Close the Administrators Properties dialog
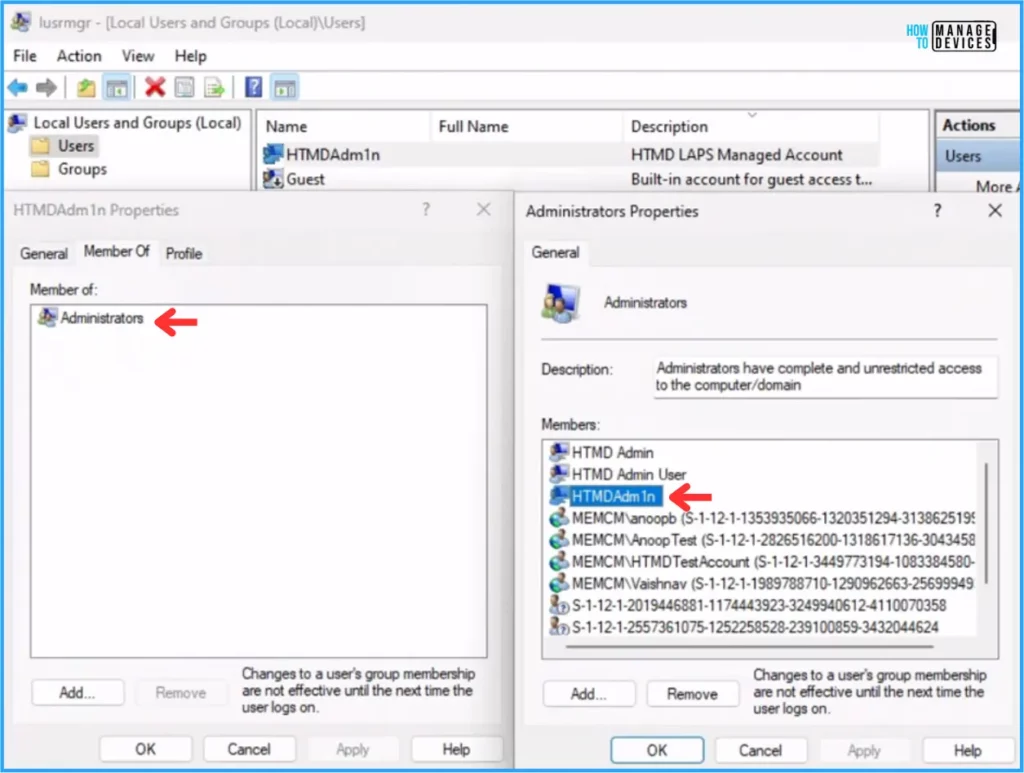Viewport: 1024px width, 773px height. click(995, 210)
